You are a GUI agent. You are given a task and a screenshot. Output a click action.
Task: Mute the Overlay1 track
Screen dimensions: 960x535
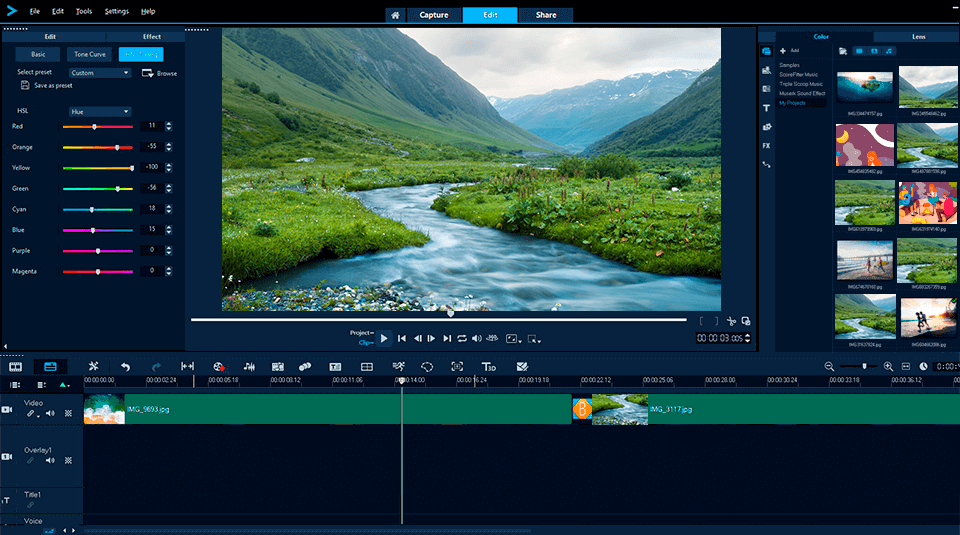tap(50, 460)
